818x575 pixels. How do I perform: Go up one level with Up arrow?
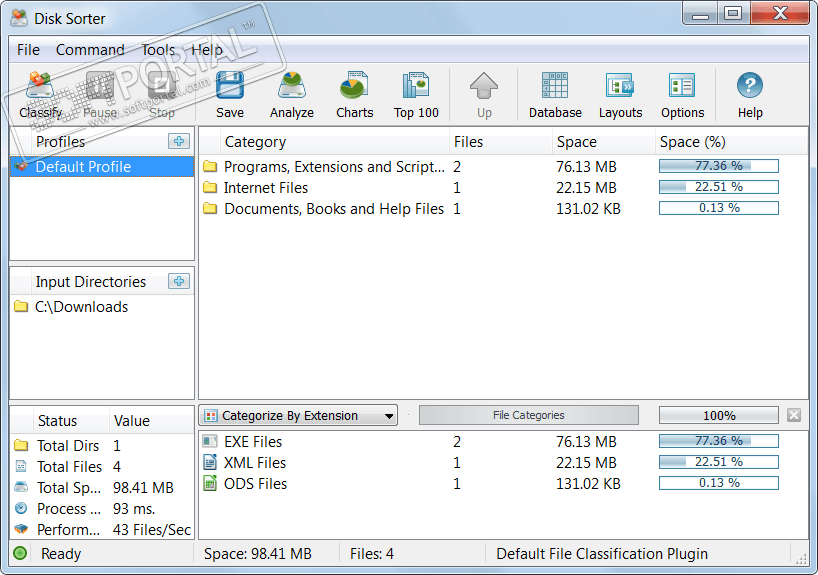point(484,86)
